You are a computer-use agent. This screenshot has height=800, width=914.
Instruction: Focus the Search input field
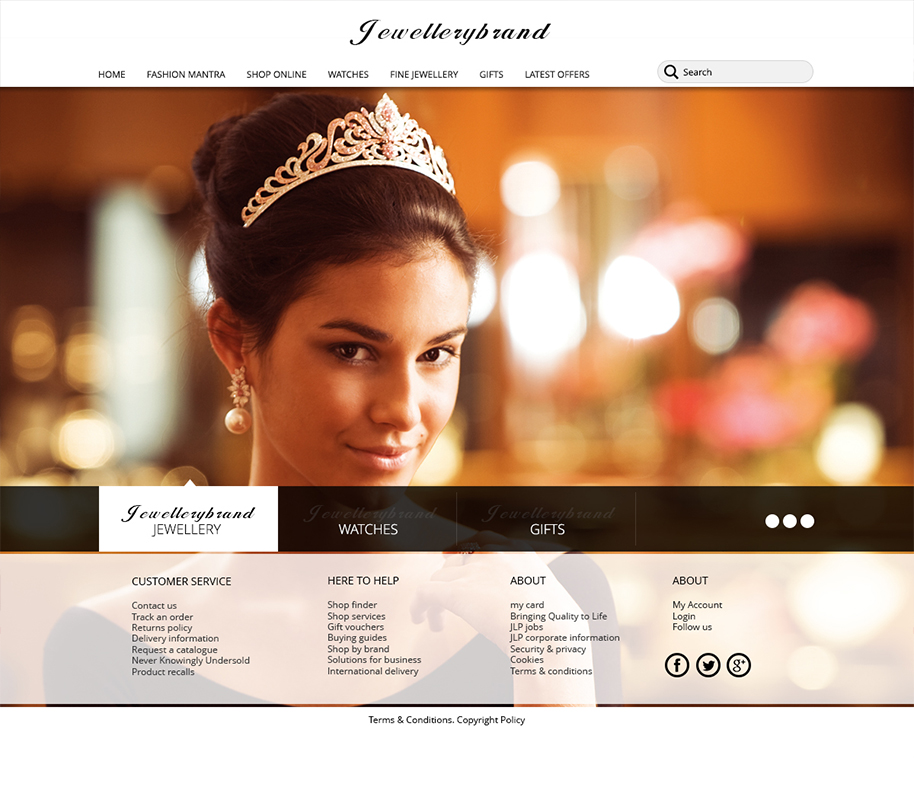[x=735, y=72]
